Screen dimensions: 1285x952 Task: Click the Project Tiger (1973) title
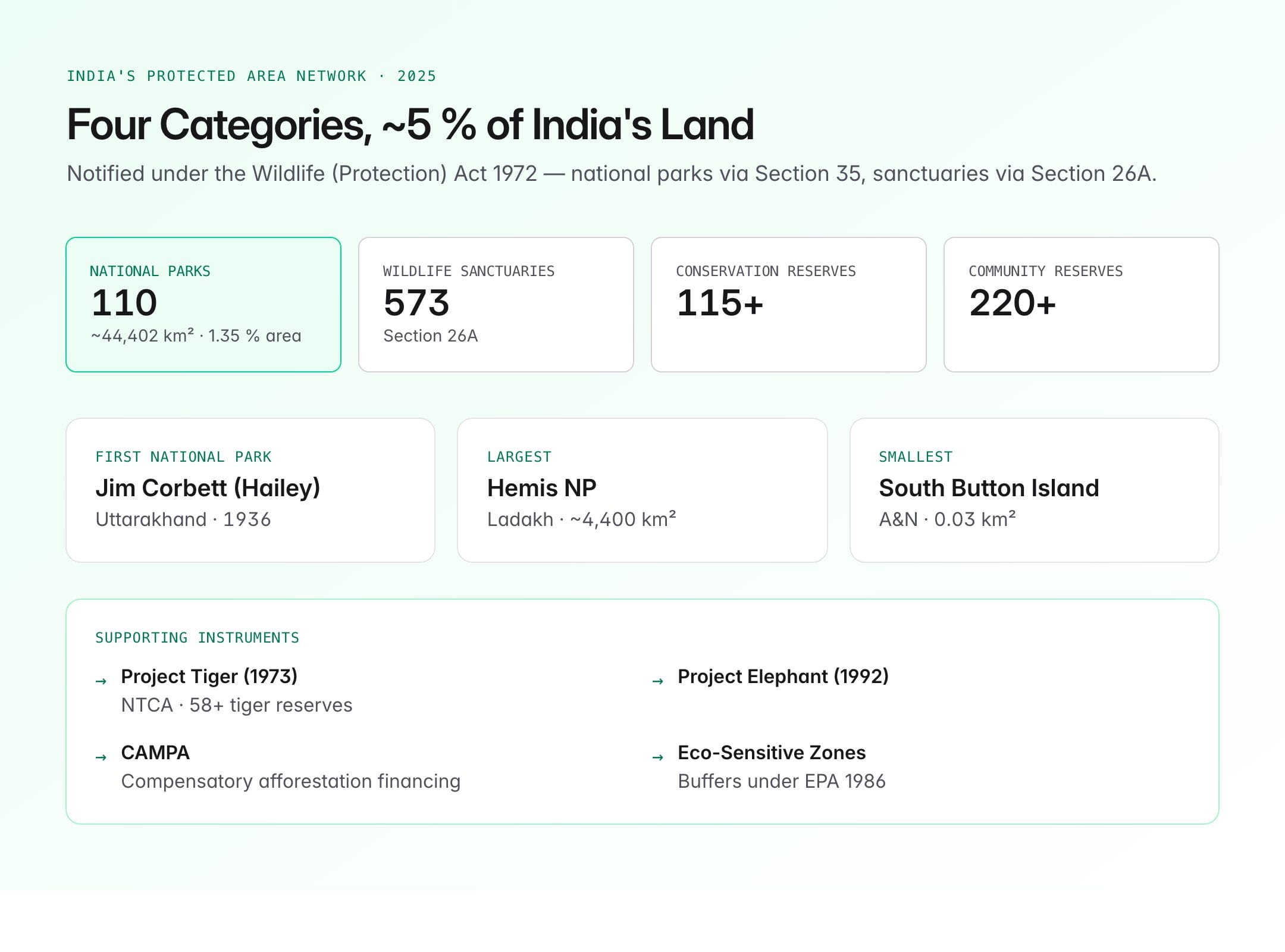pyautogui.click(x=209, y=677)
